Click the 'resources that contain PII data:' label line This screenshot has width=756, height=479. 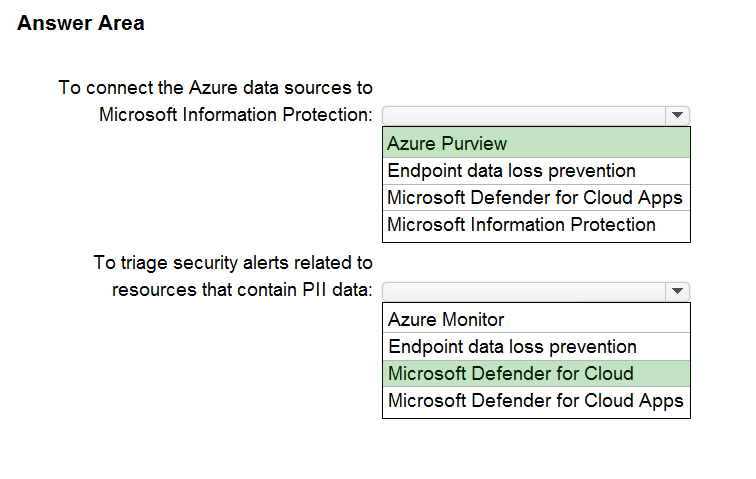tap(242, 291)
